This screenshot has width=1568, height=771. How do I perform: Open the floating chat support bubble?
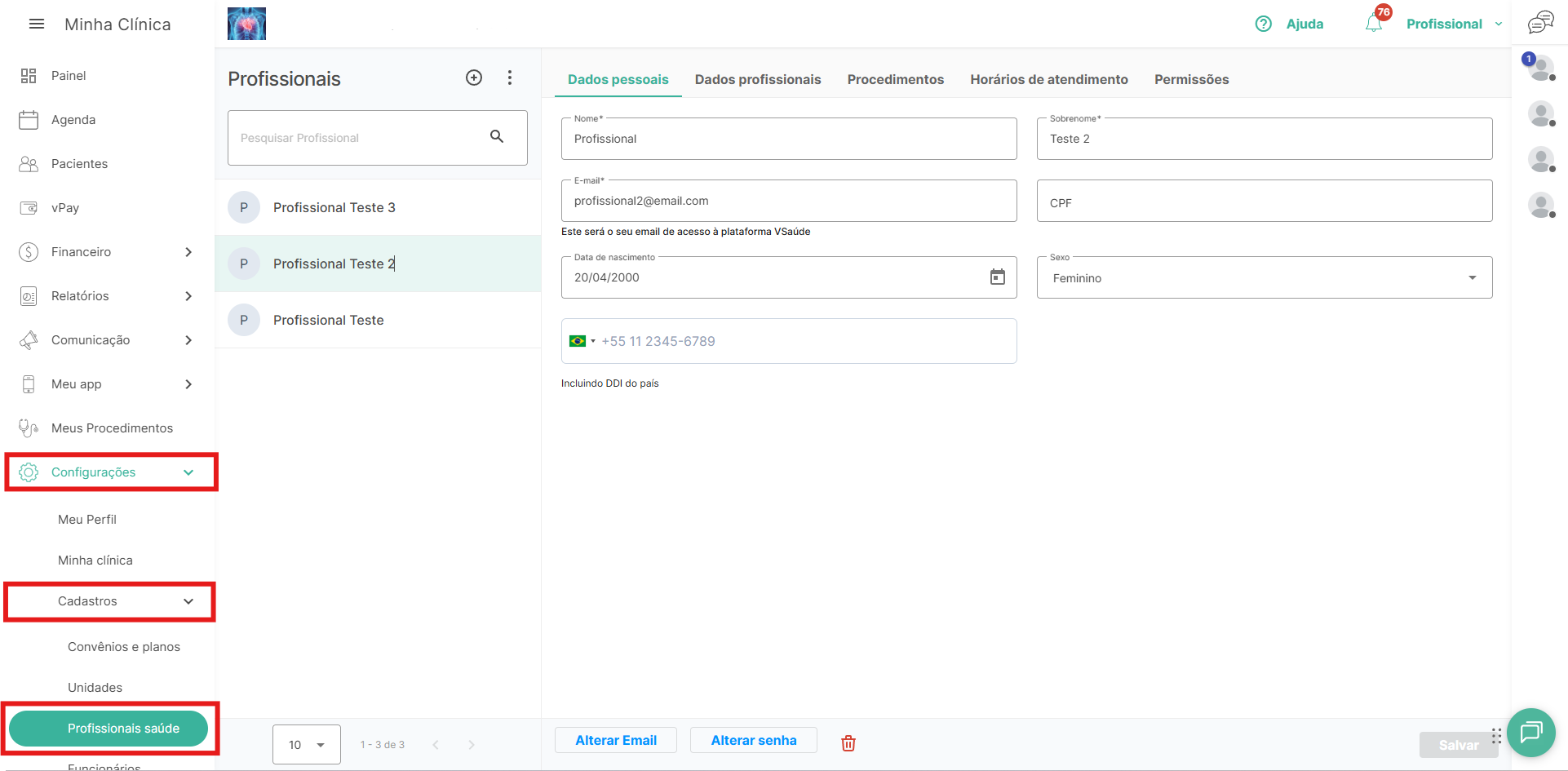(1530, 732)
